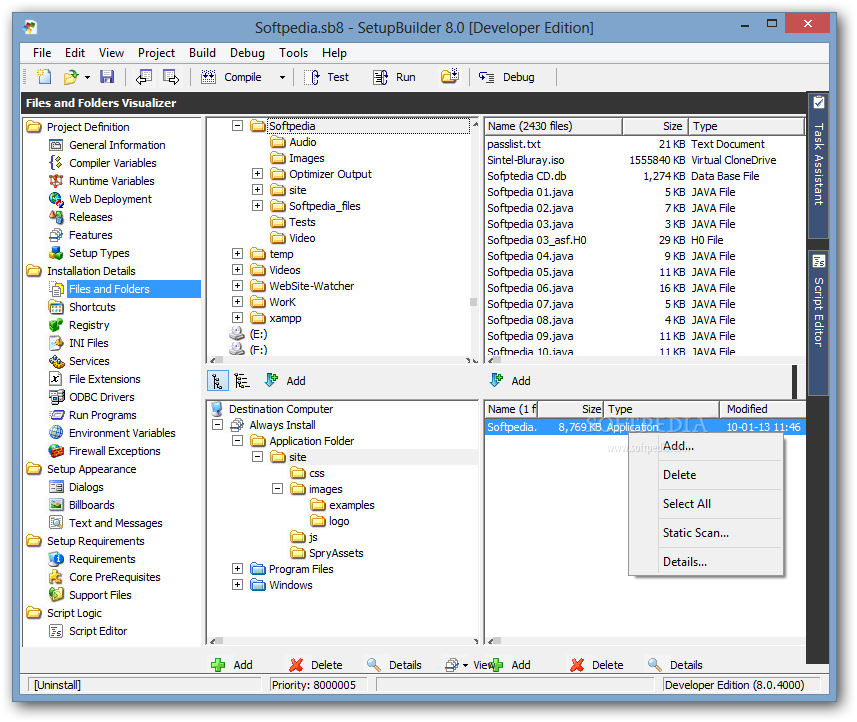Toggle the list view mode button
The height and width of the screenshot is (722, 857).
[241, 380]
